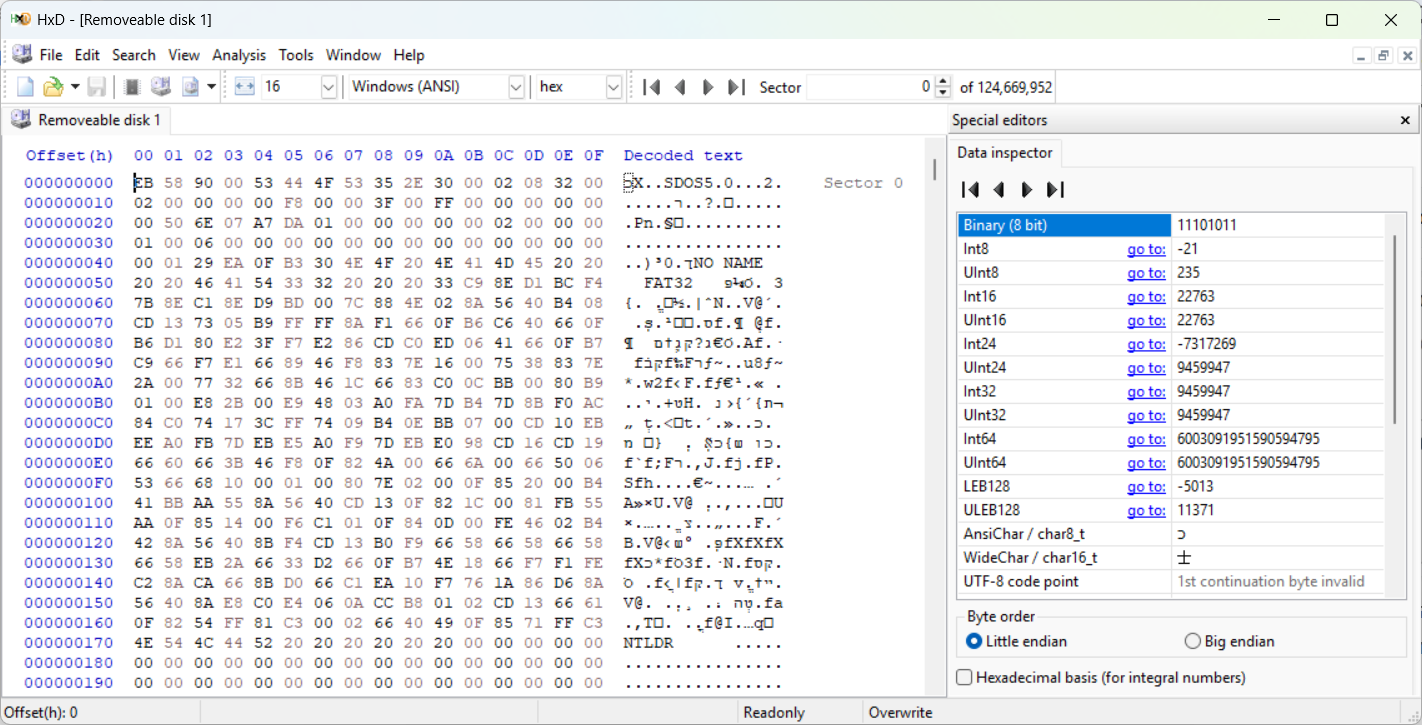This screenshot has height=725, width=1422.
Task: Click the Int32 'go to:' link
Action: 1146,391
